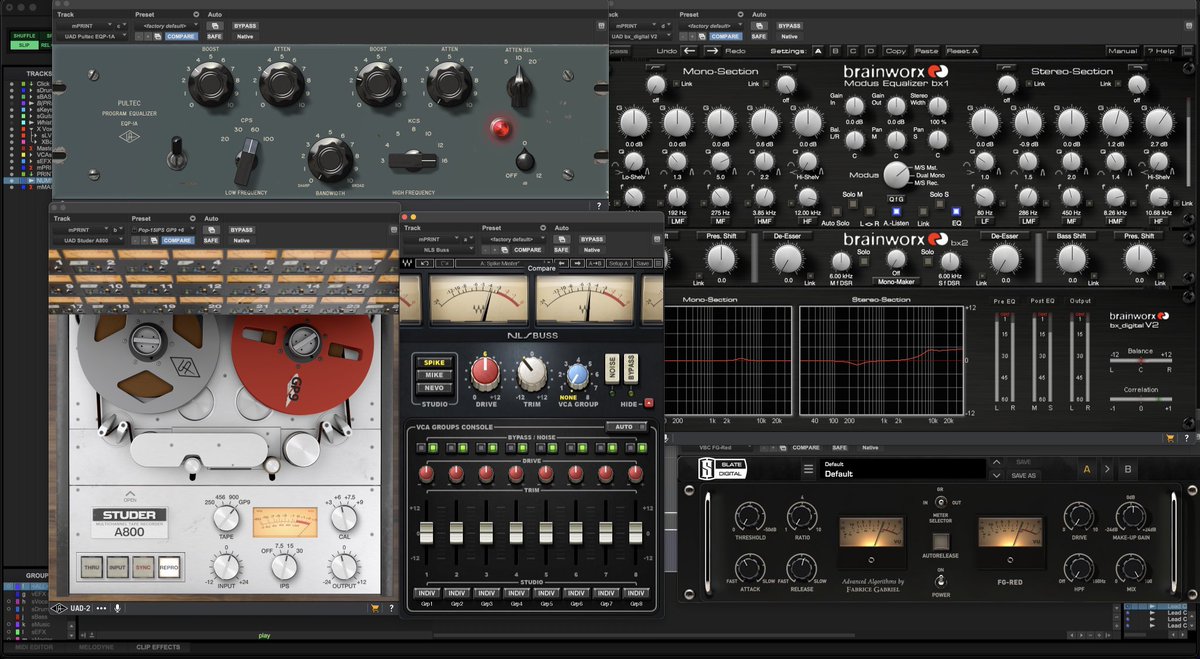
Task: Click the Studer SYNC button
Action: point(144,566)
